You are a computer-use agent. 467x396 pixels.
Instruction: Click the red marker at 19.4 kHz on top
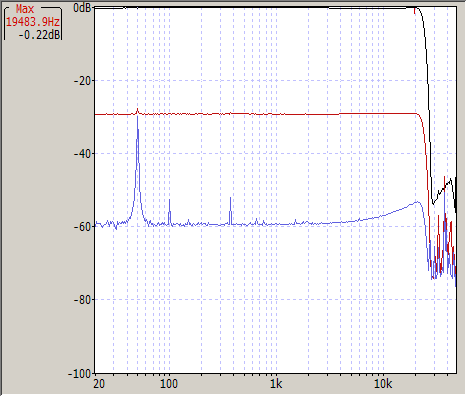(415, 10)
